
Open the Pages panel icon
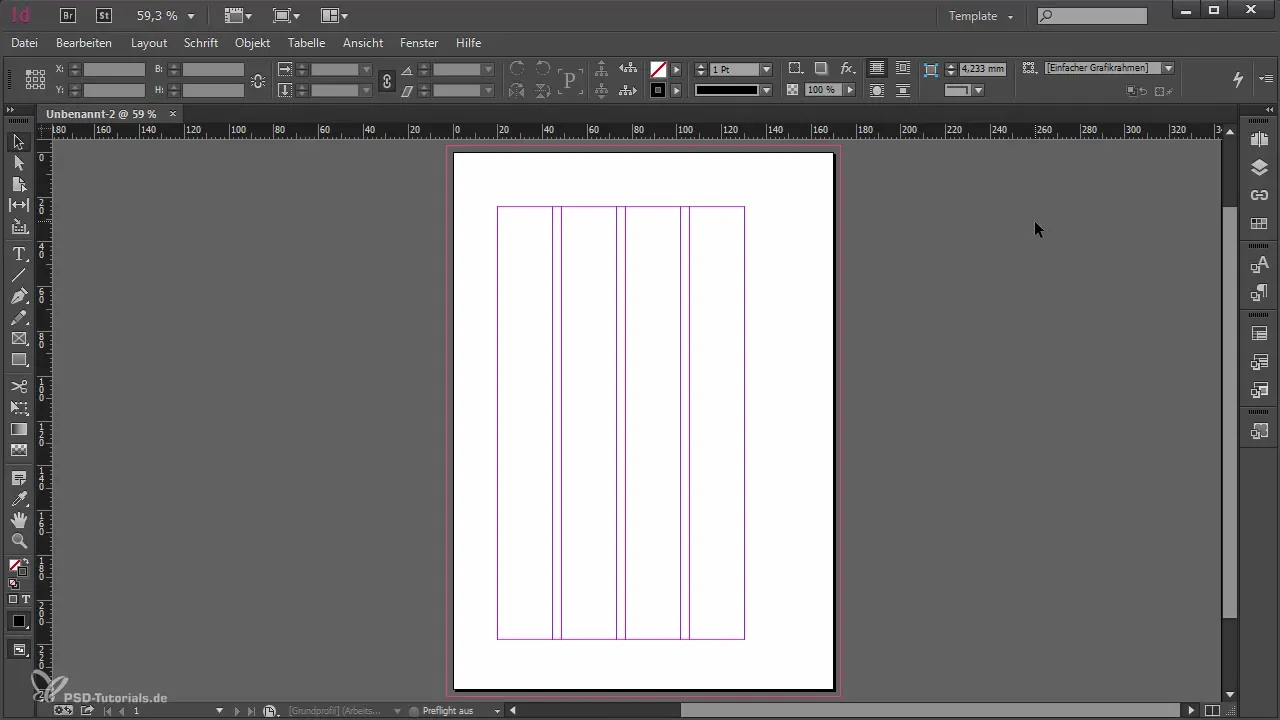(x=1259, y=140)
